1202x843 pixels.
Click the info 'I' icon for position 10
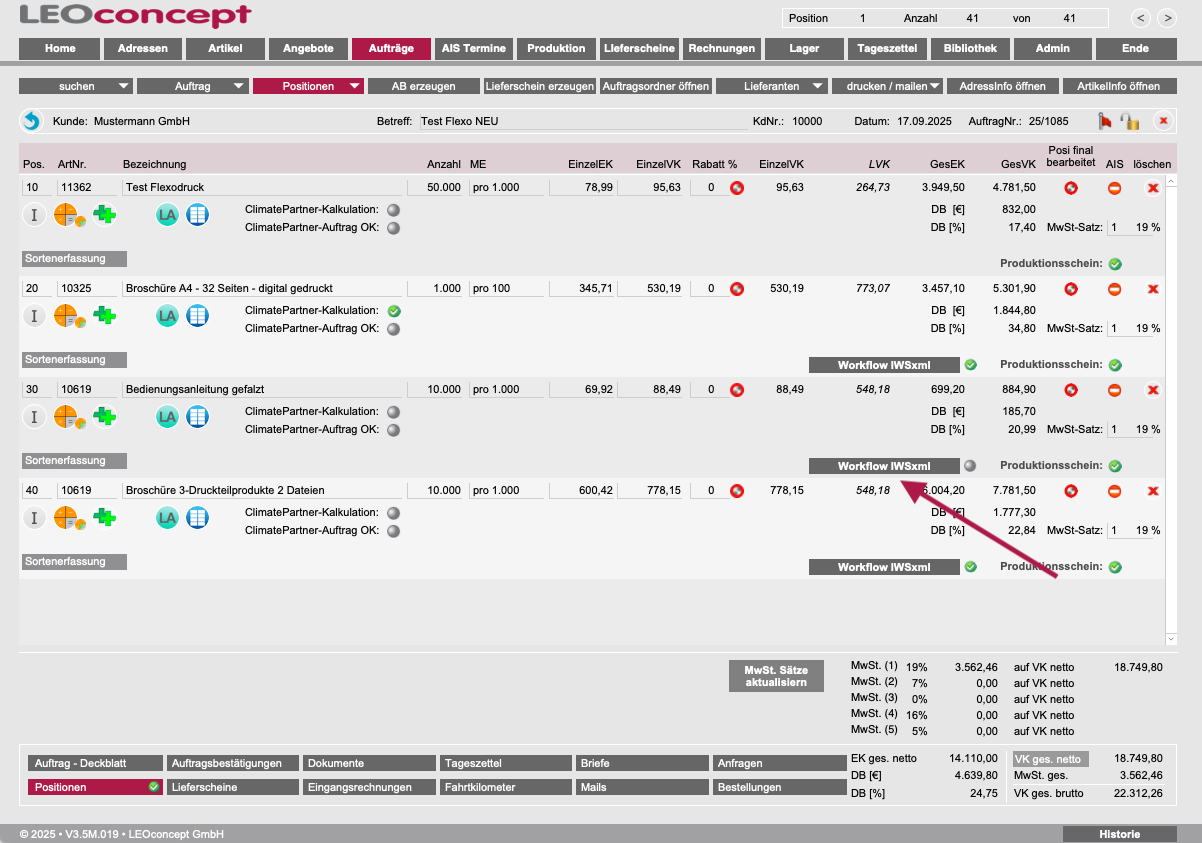34,214
